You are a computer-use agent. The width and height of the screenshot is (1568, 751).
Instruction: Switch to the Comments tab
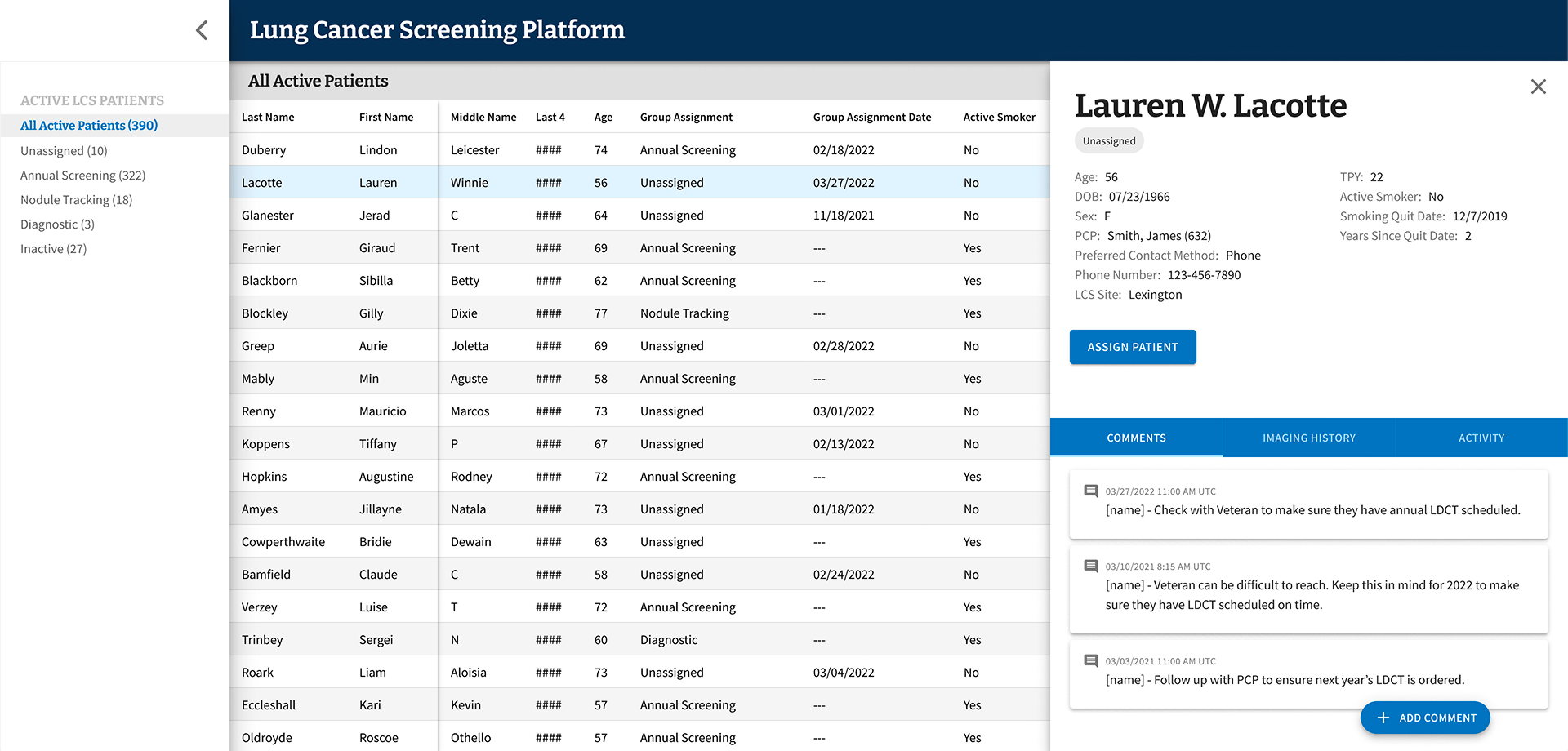[x=1136, y=438]
